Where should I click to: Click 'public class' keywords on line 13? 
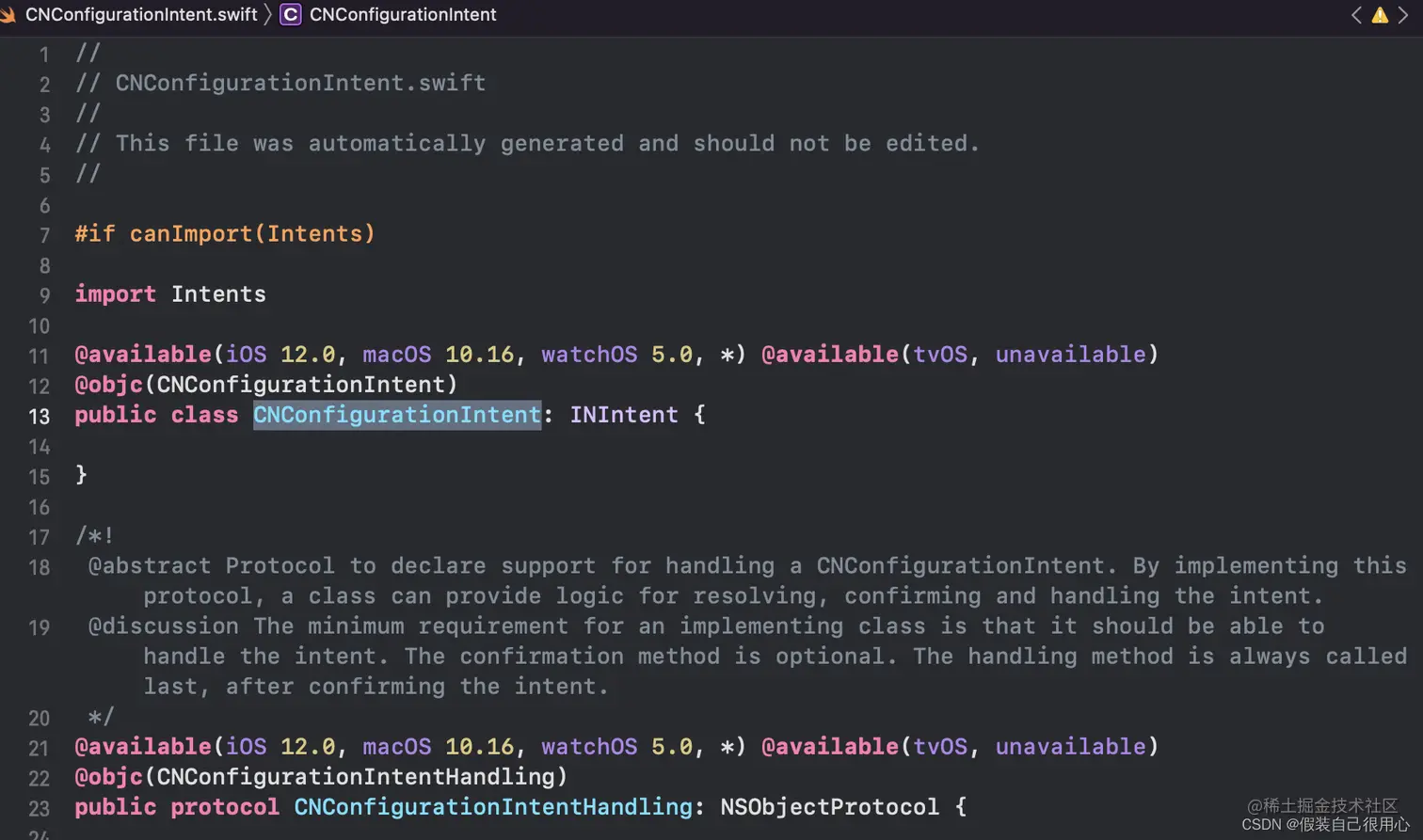click(x=156, y=415)
